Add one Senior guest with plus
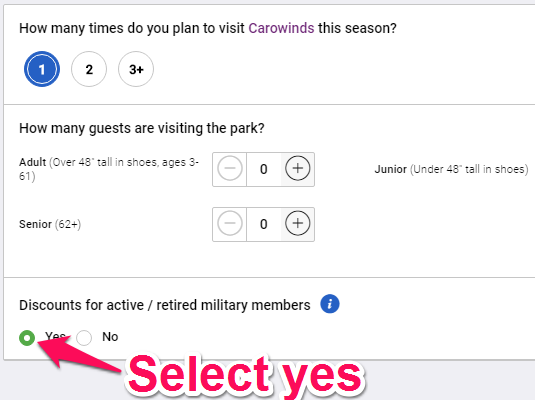This screenshot has height=400, width=535. pyautogui.click(x=298, y=224)
